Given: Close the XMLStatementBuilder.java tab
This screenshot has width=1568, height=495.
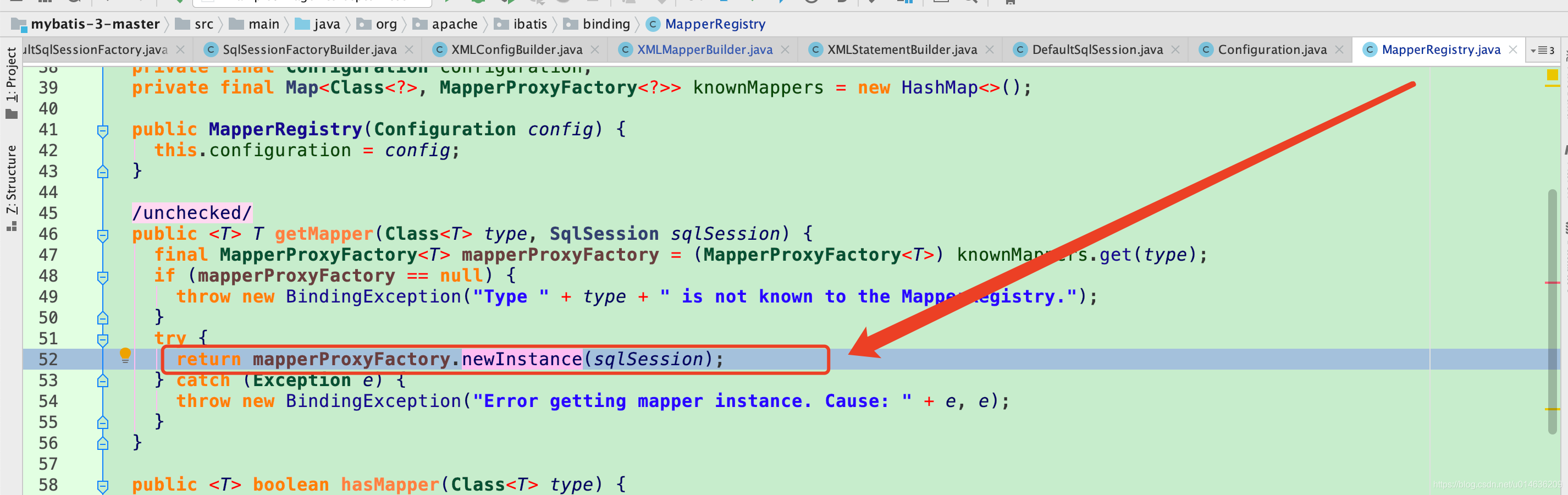Looking at the screenshot, I should 990,50.
